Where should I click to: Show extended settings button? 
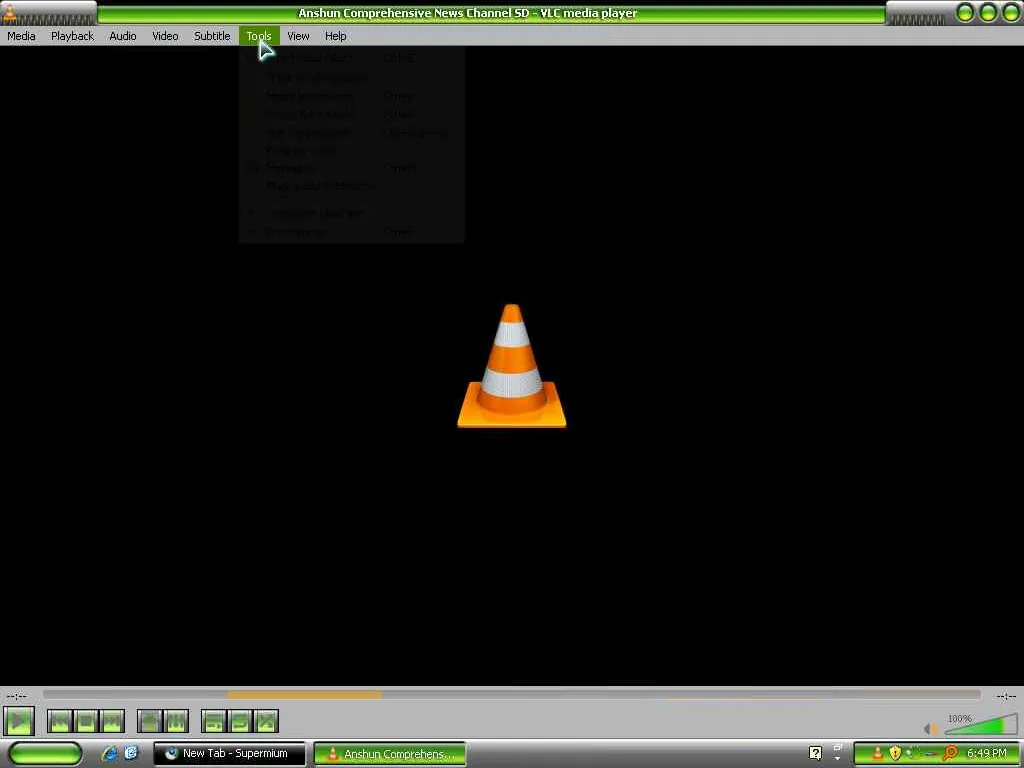point(176,722)
